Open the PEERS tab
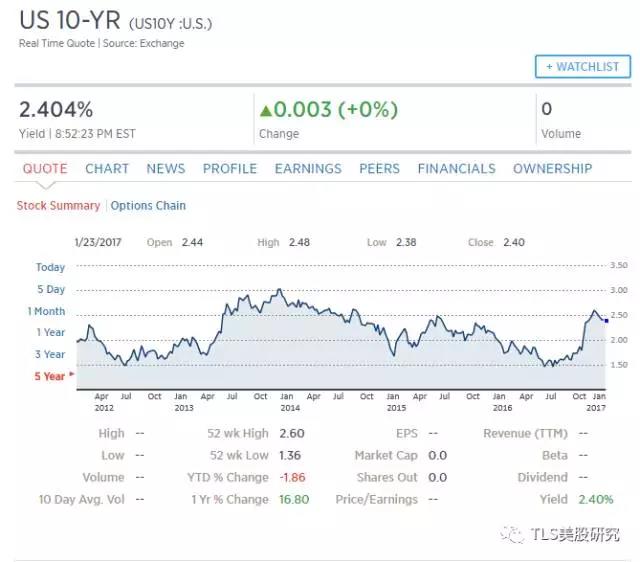640x562 pixels. tap(380, 169)
